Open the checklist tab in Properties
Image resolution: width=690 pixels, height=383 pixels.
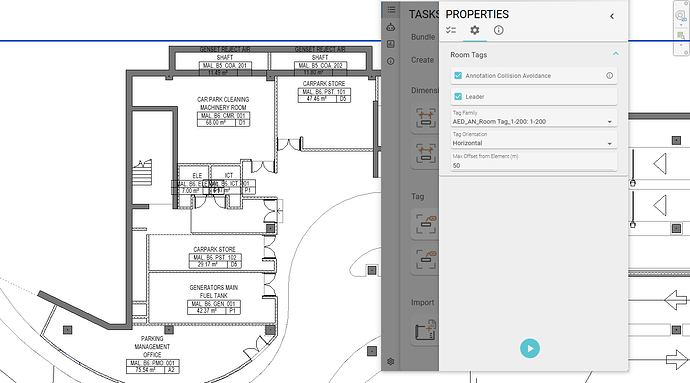click(x=451, y=30)
